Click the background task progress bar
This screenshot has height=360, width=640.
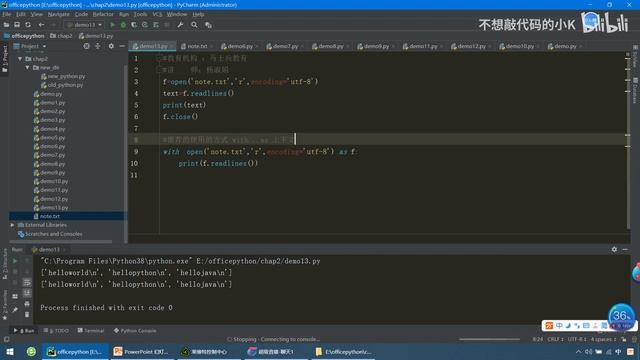coord(489,339)
